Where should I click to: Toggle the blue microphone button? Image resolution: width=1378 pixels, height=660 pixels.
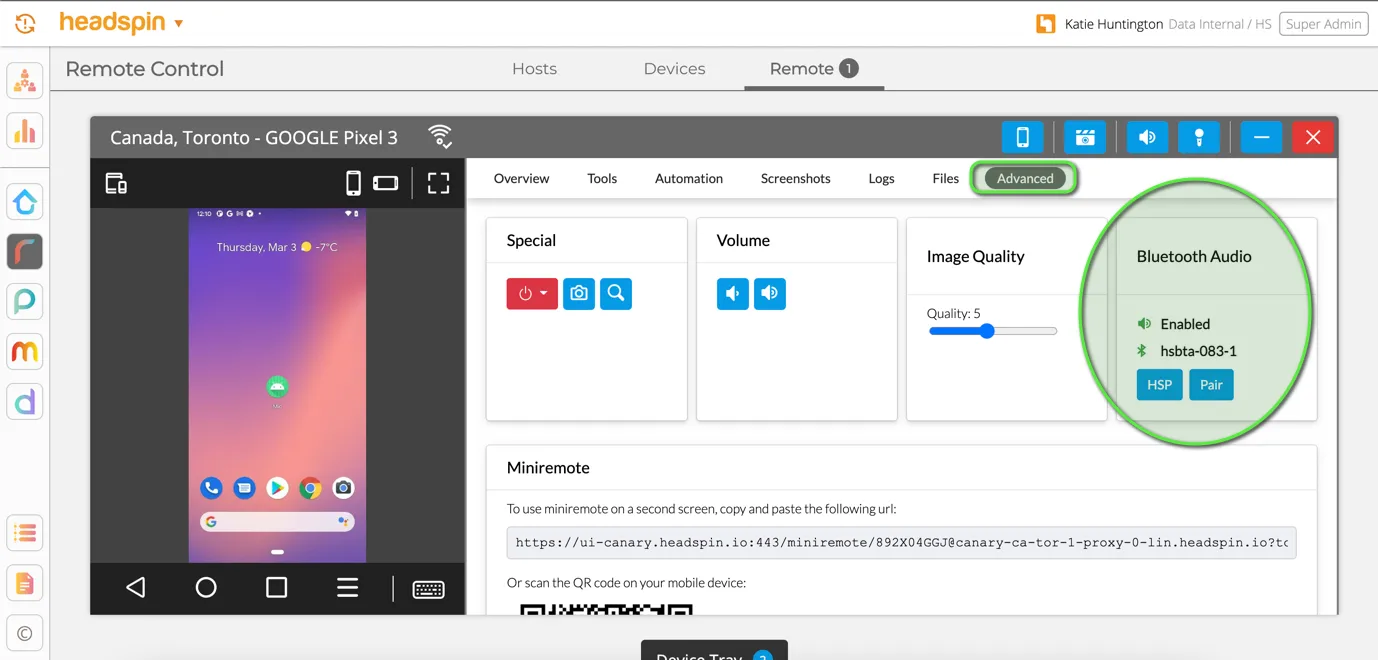1198,137
